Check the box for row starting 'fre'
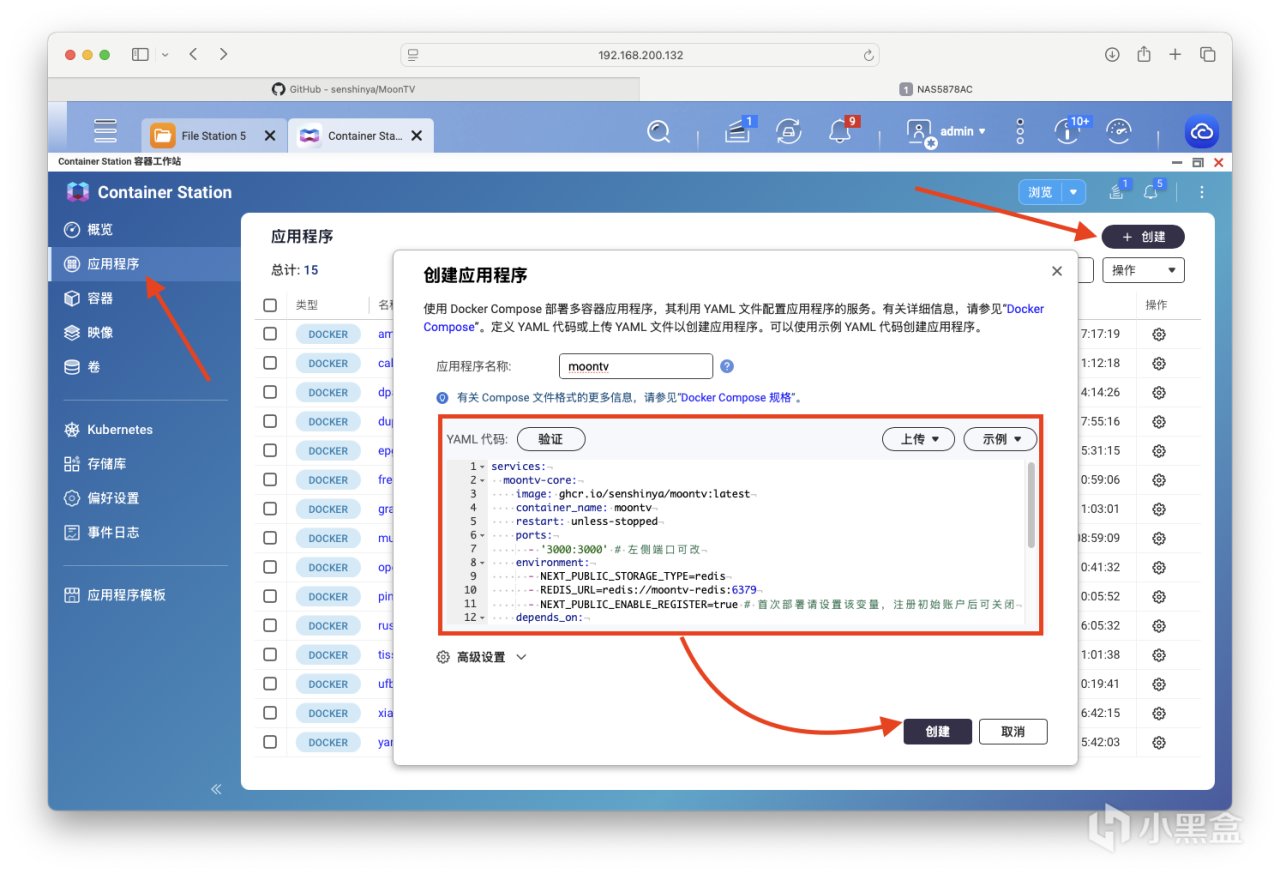1280x874 pixels. click(x=270, y=479)
